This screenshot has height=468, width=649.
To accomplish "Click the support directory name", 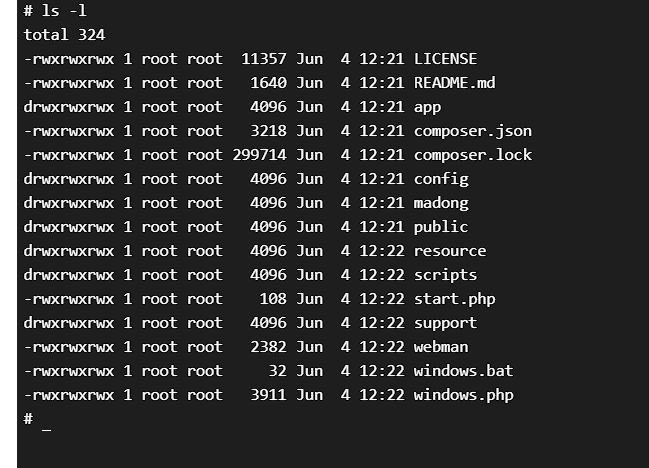I will [x=445, y=323].
